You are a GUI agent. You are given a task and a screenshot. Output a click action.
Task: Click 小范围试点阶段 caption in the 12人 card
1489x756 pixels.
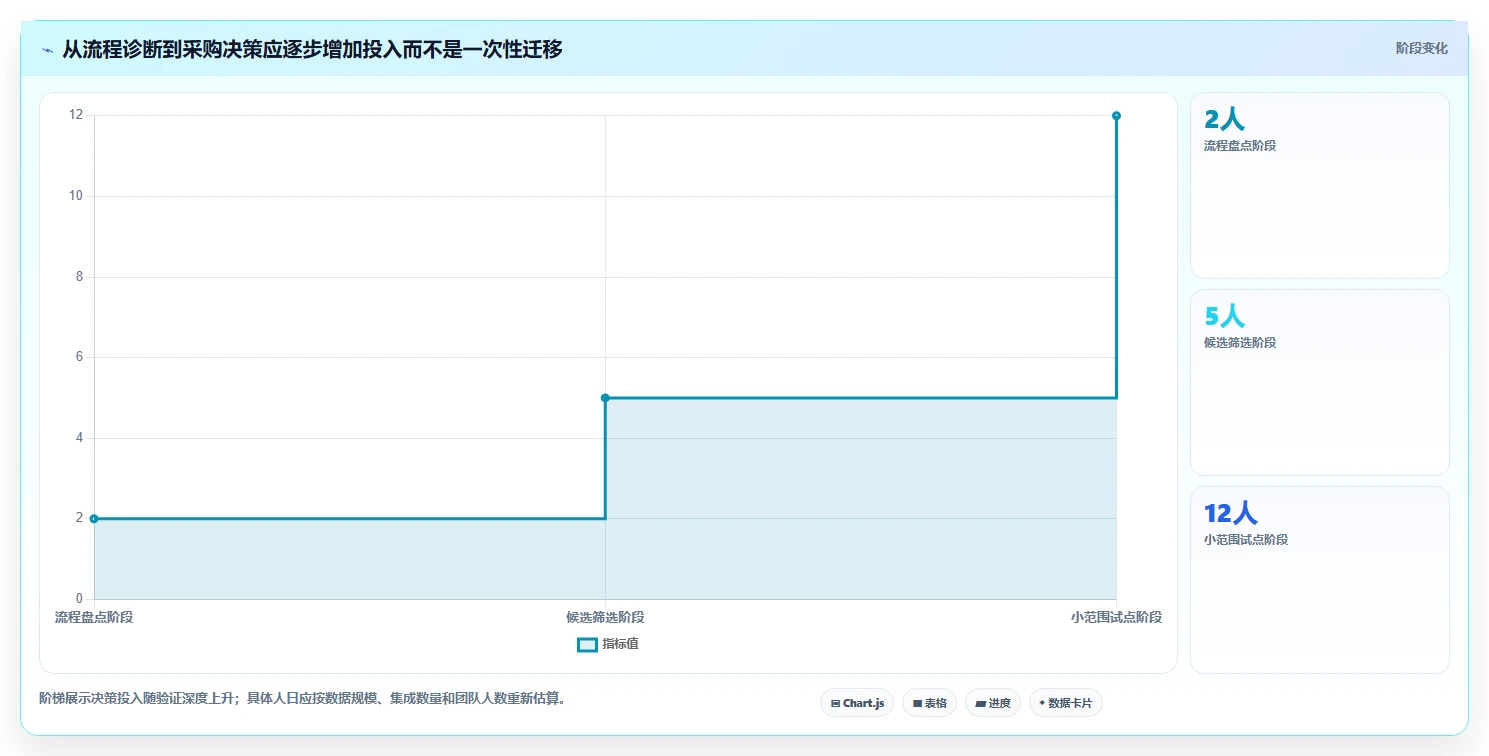[x=1246, y=540]
